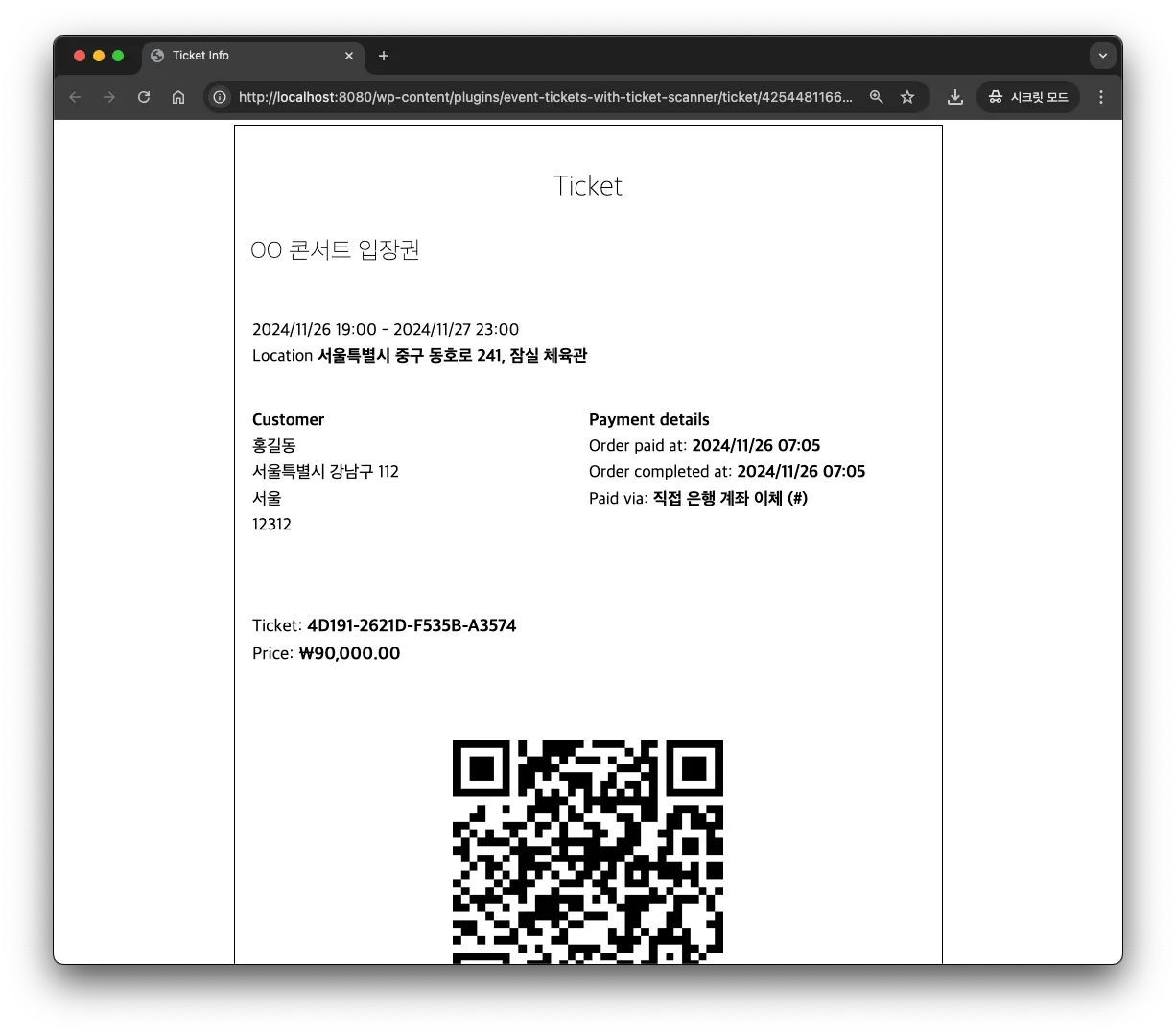Screen dimensions: 1176x1035
Task: Click the OO 콘서트 입장권 title
Action: click(x=335, y=250)
